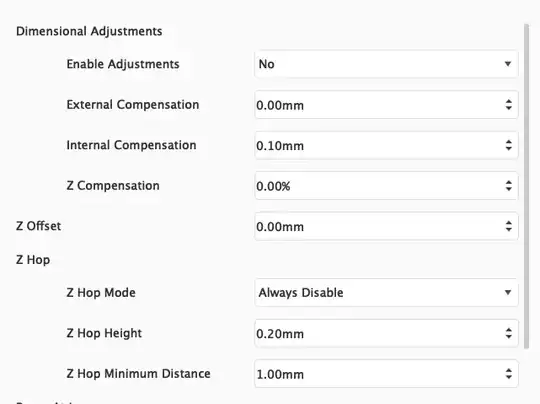
Task: Increase Z Compensation with up arrow
Action: pyautogui.click(x=509, y=182)
